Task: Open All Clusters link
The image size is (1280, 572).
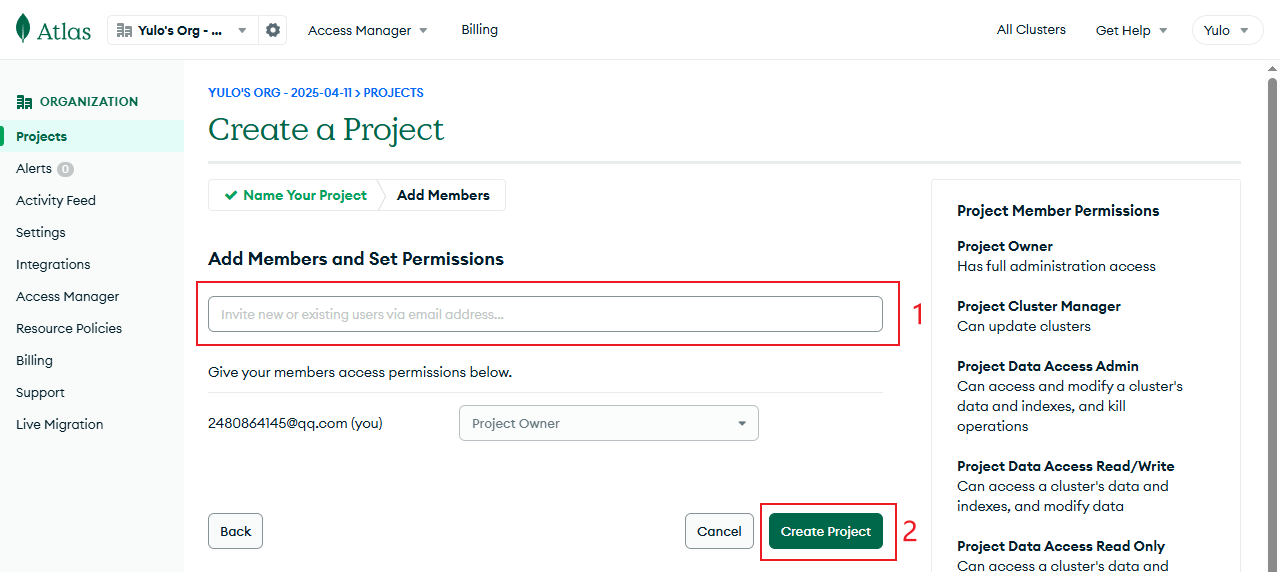Action: tap(1031, 30)
